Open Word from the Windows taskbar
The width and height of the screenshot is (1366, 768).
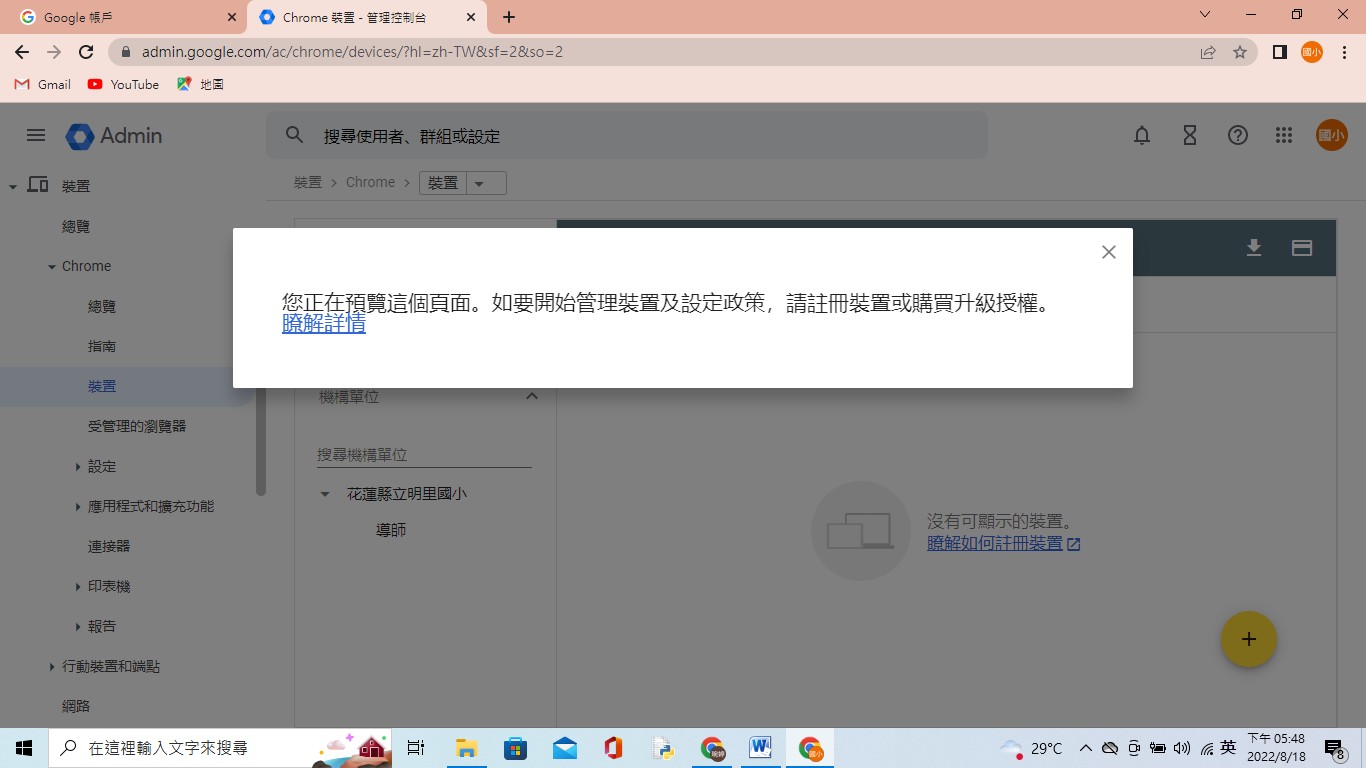[760, 748]
